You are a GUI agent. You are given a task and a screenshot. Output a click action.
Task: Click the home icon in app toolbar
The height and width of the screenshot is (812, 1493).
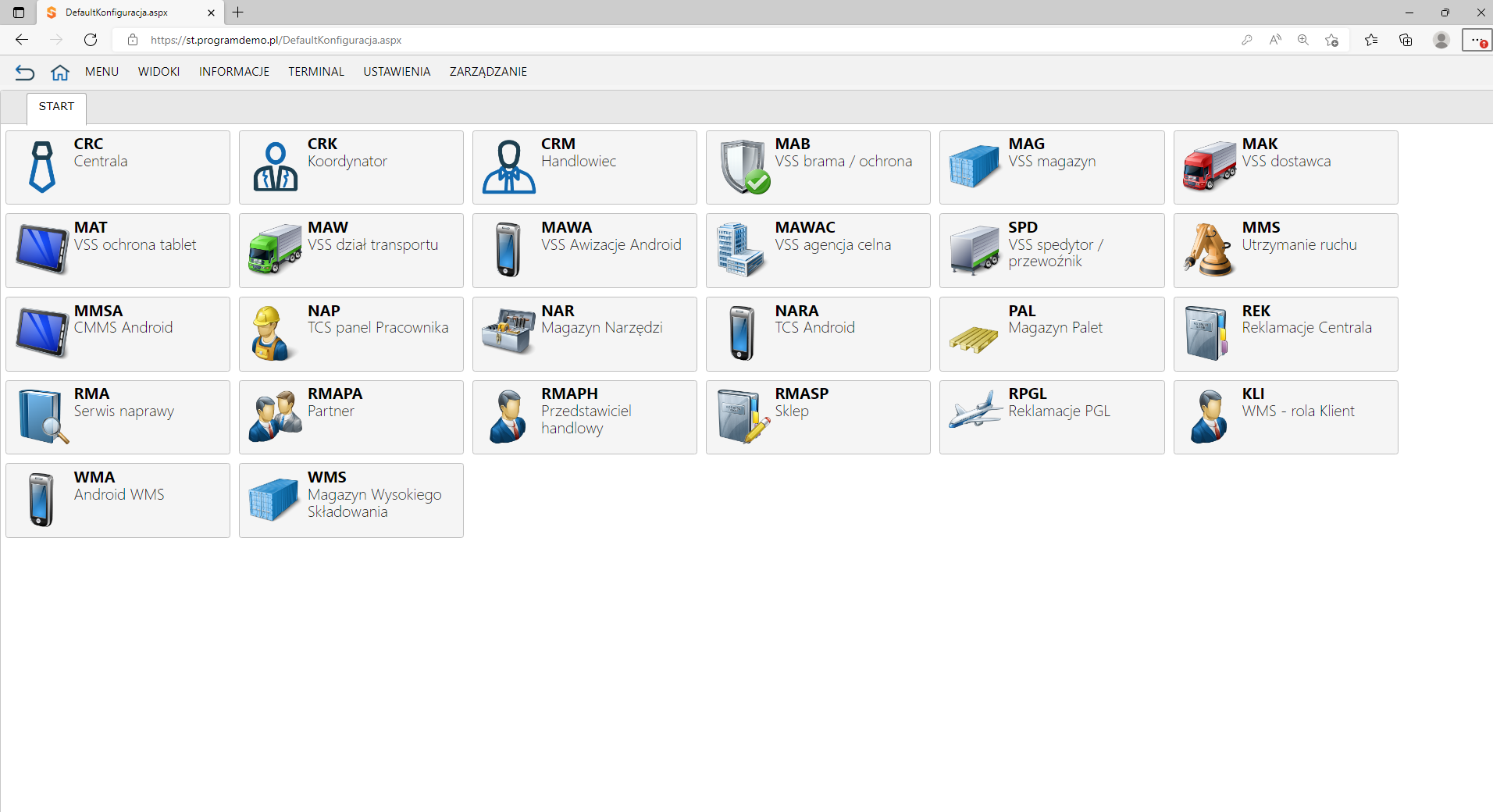(x=60, y=73)
